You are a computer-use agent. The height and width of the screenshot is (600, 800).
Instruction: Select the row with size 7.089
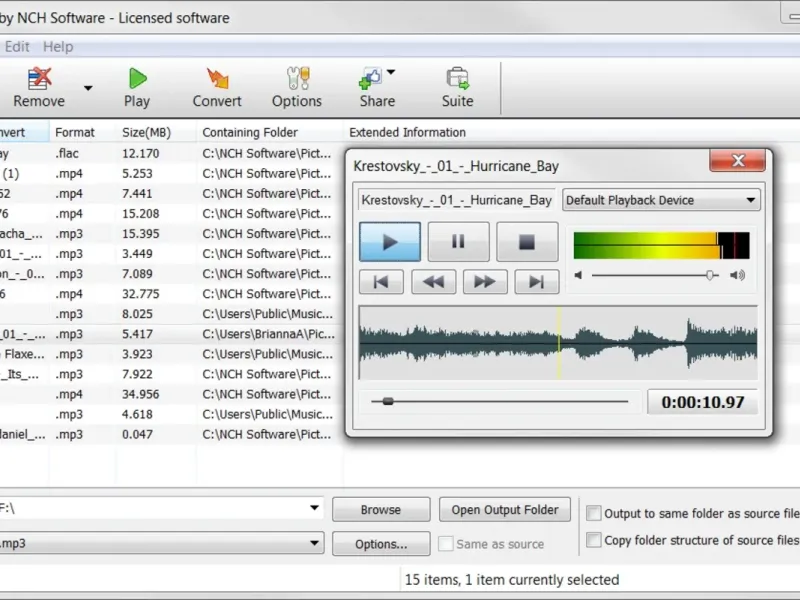(171, 274)
